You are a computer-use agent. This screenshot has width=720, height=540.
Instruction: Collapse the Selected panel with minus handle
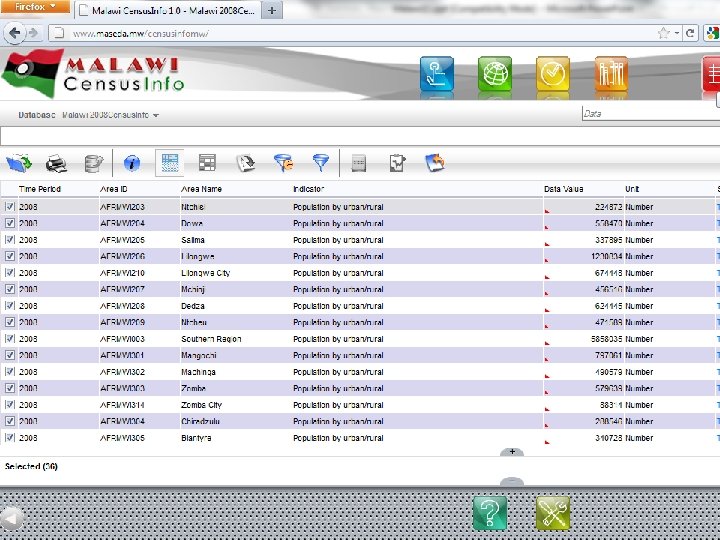pos(512,481)
